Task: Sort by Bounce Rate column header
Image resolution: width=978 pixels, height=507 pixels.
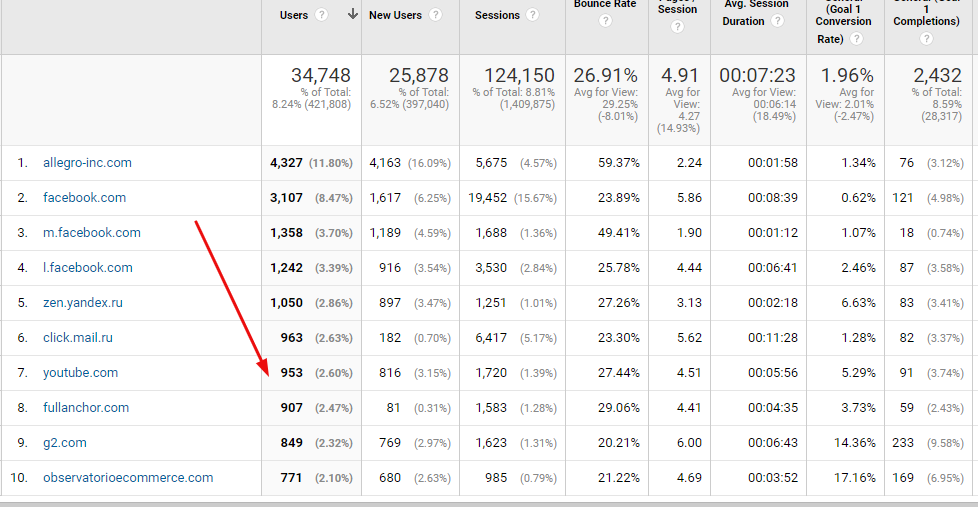Action: pyautogui.click(x=605, y=4)
